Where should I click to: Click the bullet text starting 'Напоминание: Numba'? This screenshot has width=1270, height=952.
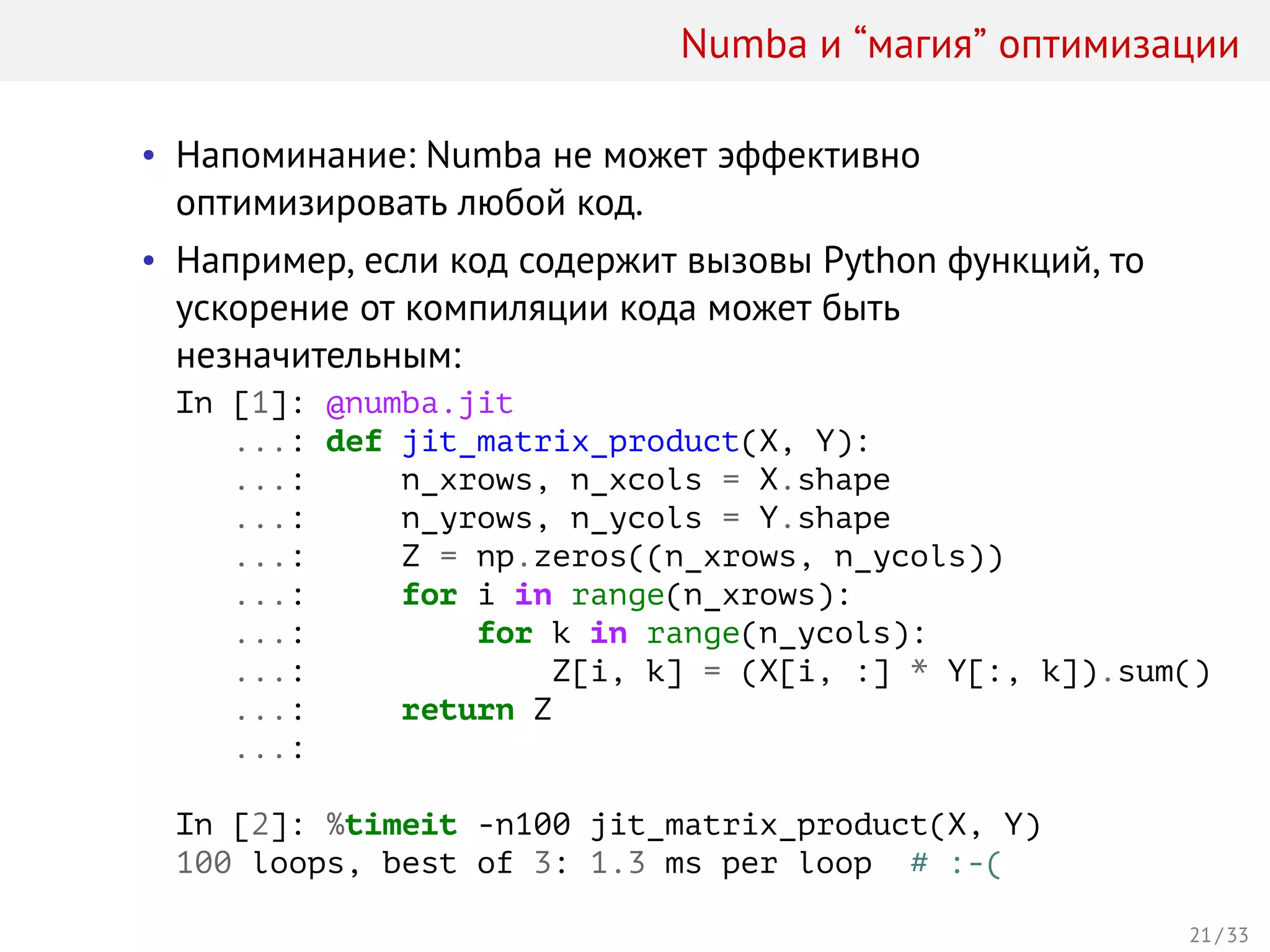(x=548, y=155)
